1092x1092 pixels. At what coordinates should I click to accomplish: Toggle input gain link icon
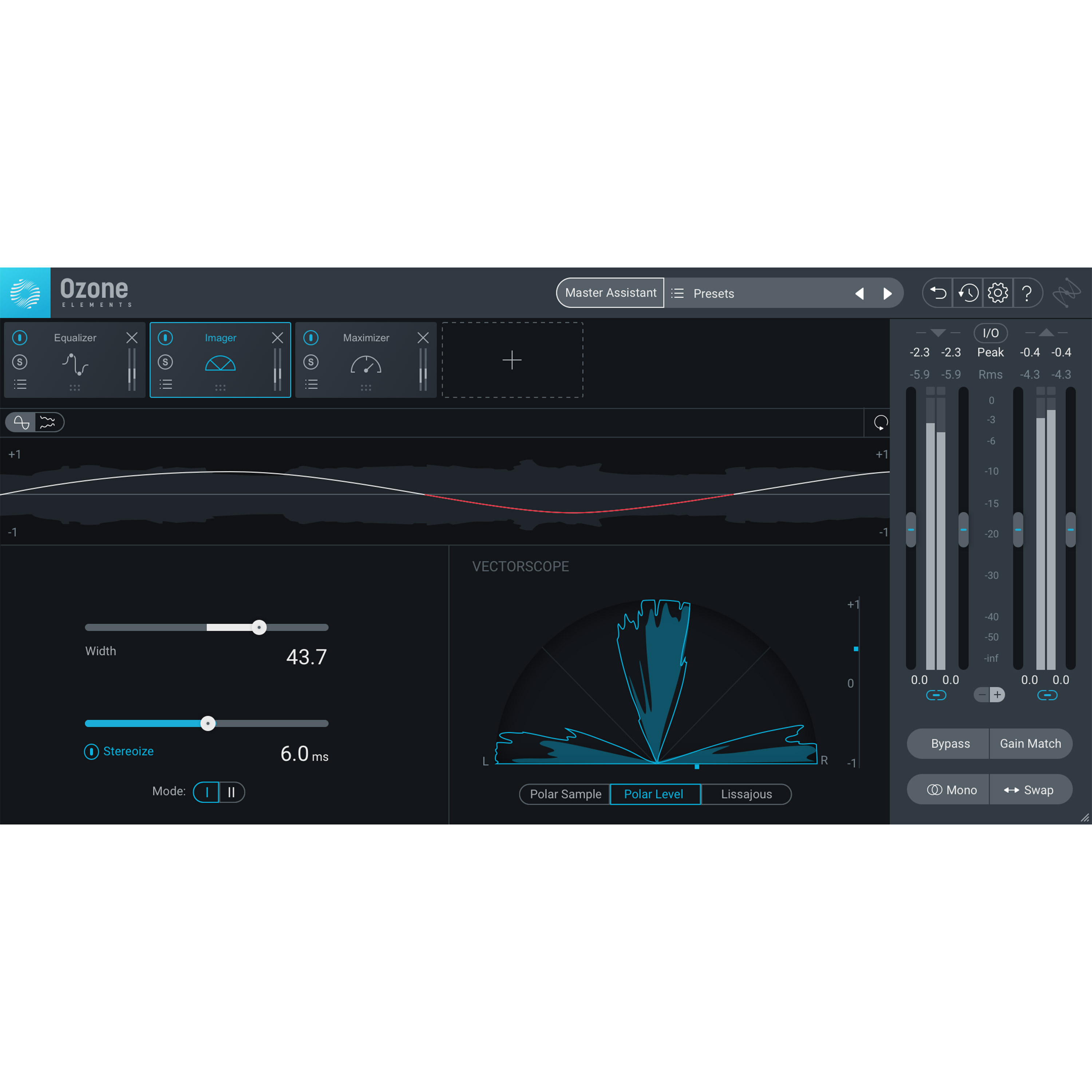(x=936, y=695)
